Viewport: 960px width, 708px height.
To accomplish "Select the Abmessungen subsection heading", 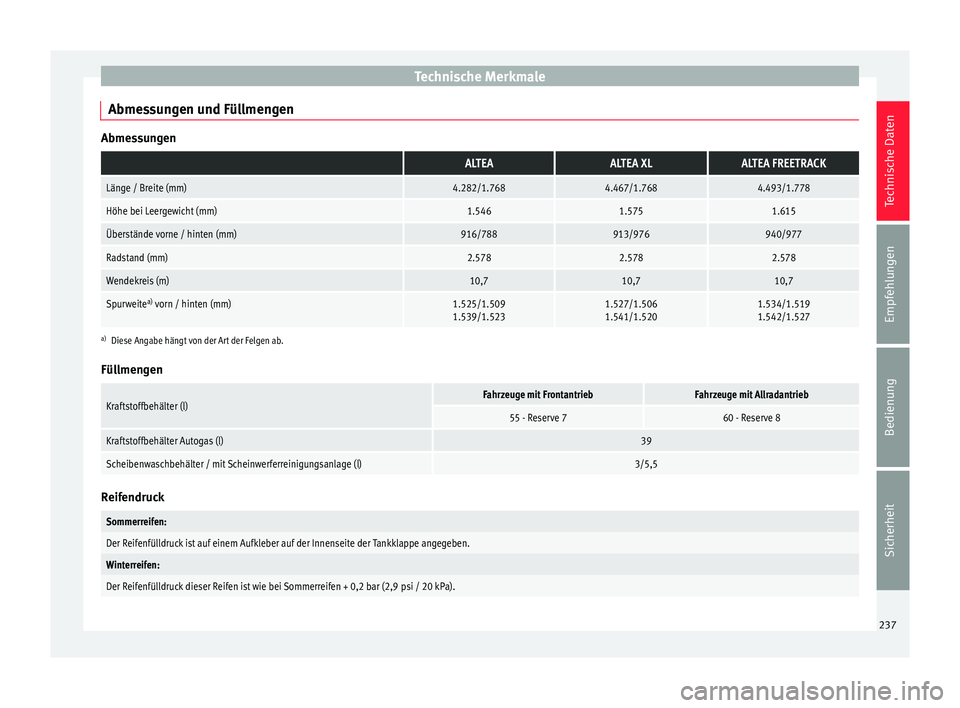I will [x=138, y=138].
